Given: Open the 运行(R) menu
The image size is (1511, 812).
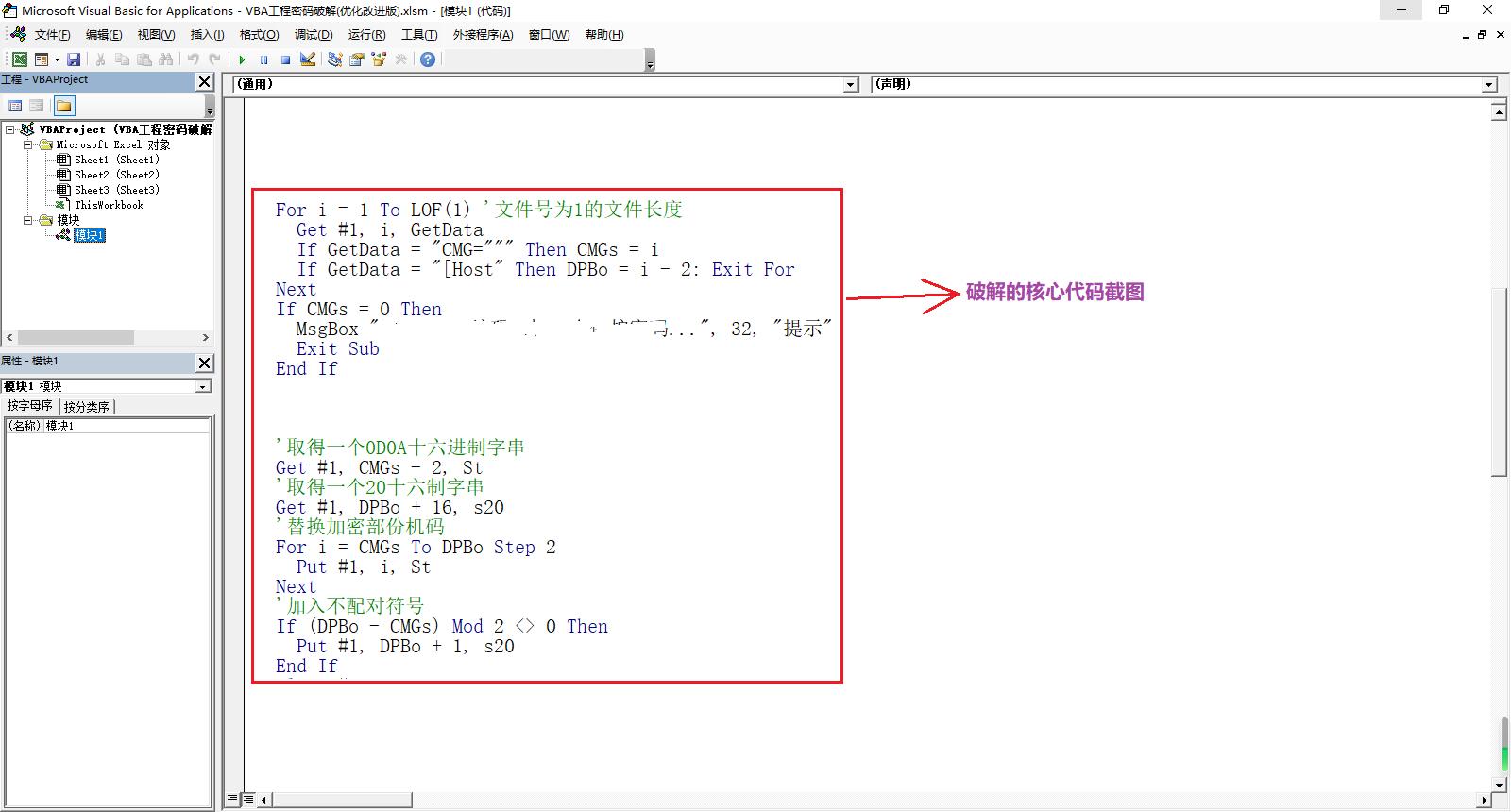Looking at the screenshot, I should pyautogui.click(x=366, y=35).
